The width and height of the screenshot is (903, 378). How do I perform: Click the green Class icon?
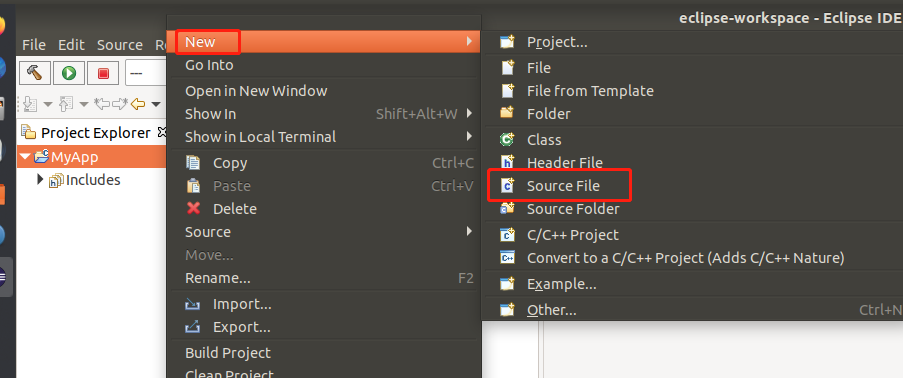coord(507,139)
